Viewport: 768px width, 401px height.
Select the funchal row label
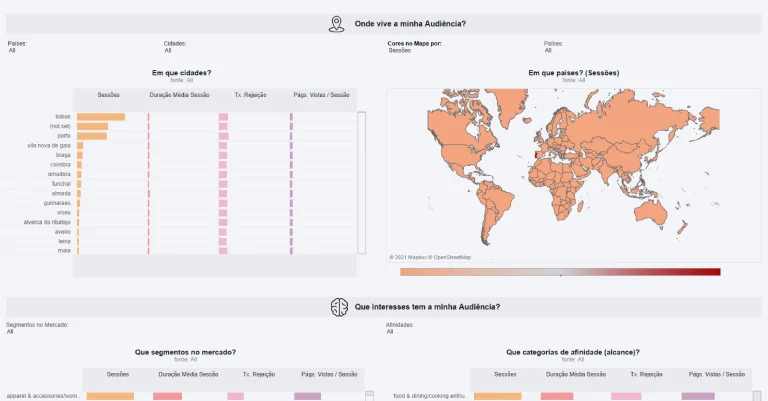[61, 184]
